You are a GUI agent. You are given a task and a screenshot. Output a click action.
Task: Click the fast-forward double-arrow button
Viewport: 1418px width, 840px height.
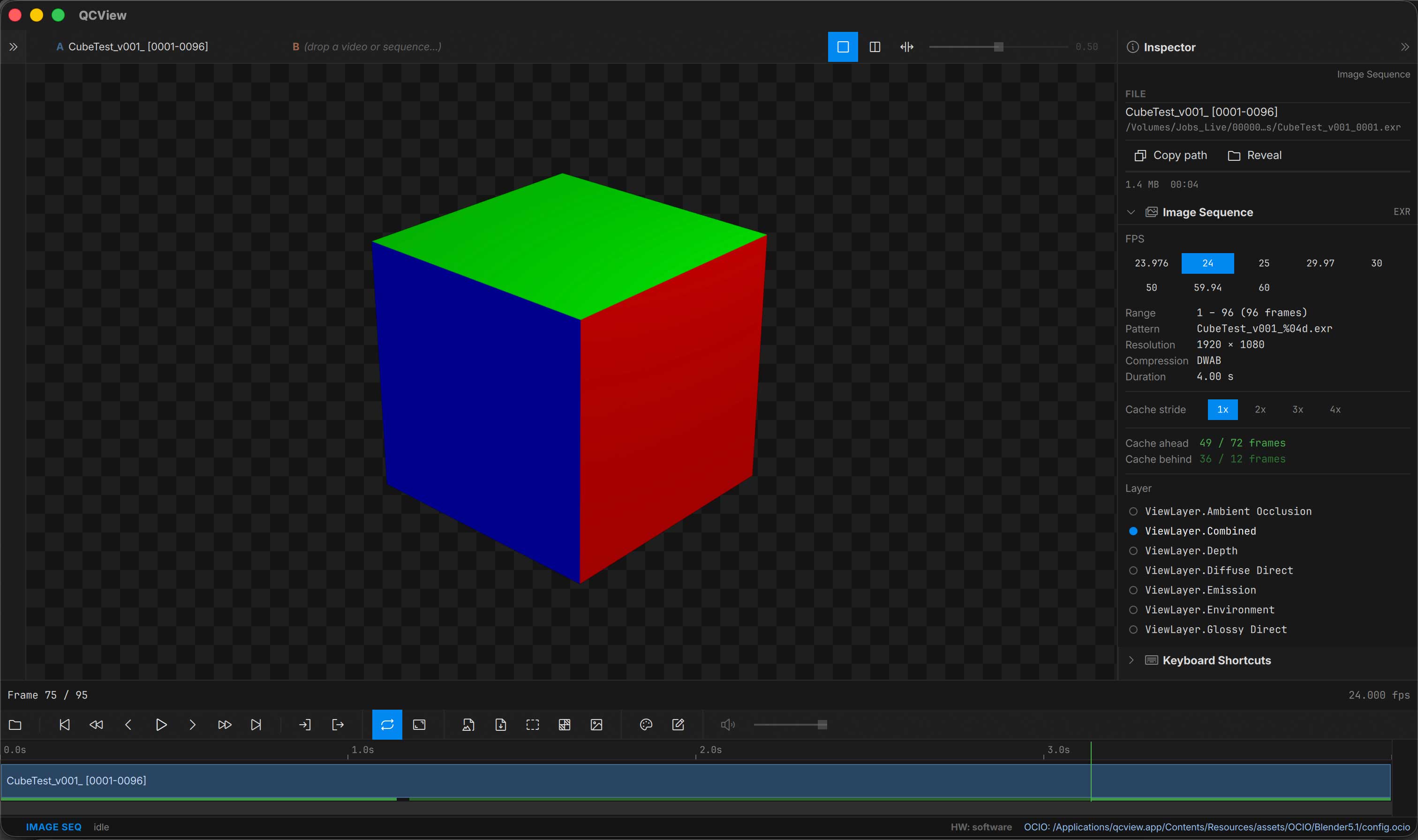[224, 725]
